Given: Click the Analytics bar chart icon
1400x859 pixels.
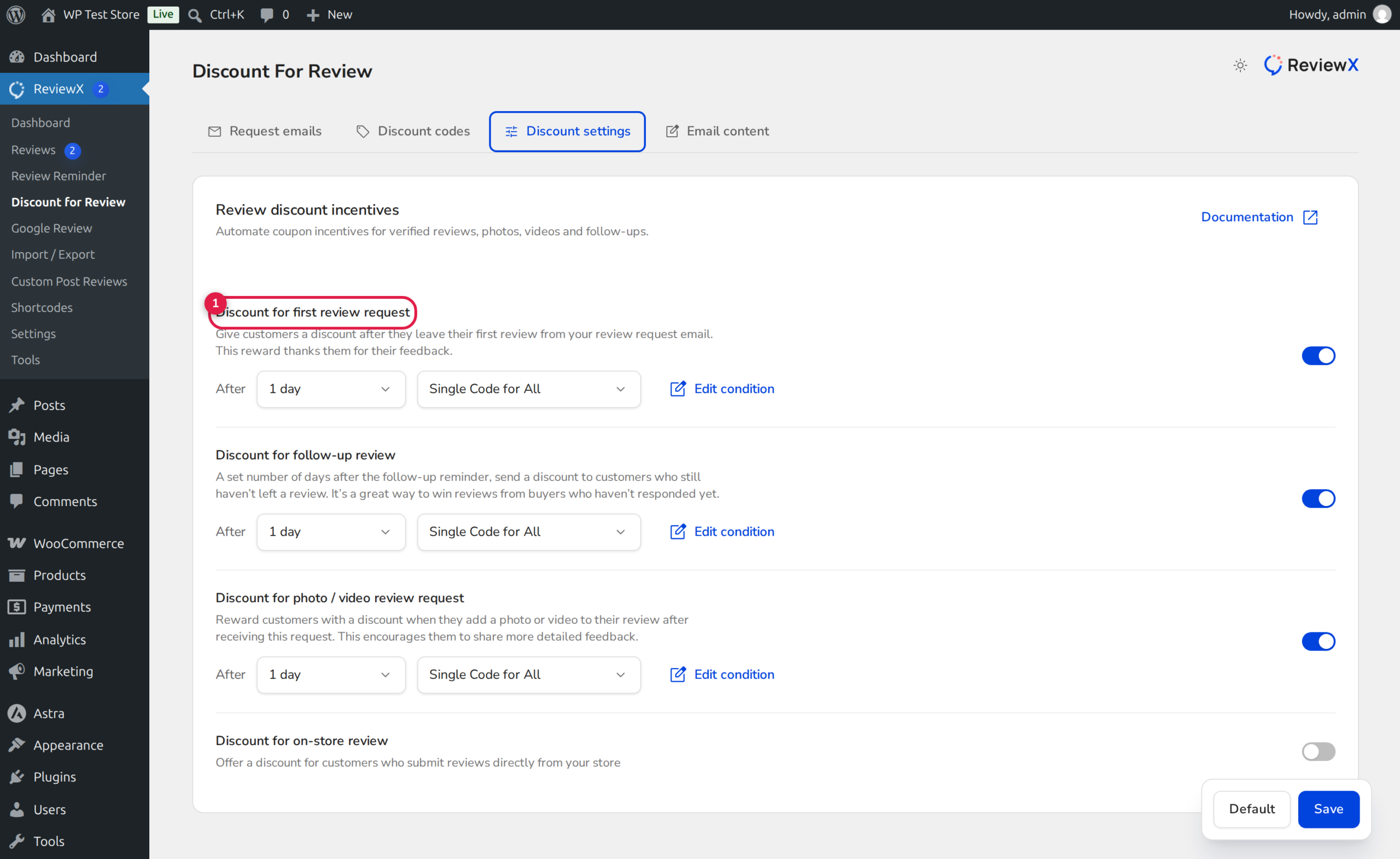Looking at the screenshot, I should coord(17,640).
